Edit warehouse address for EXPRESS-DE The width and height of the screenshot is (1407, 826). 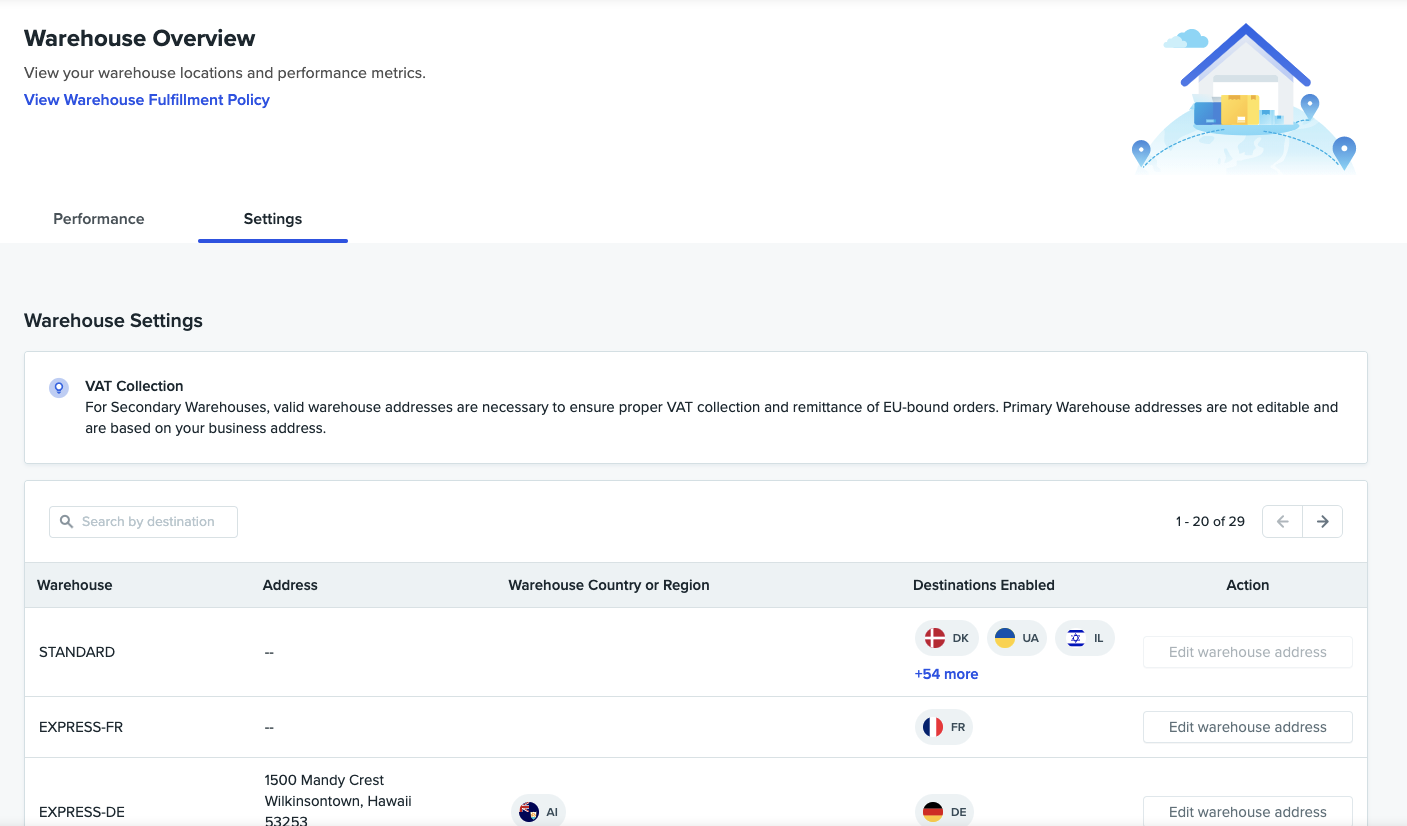pyautogui.click(x=1247, y=811)
